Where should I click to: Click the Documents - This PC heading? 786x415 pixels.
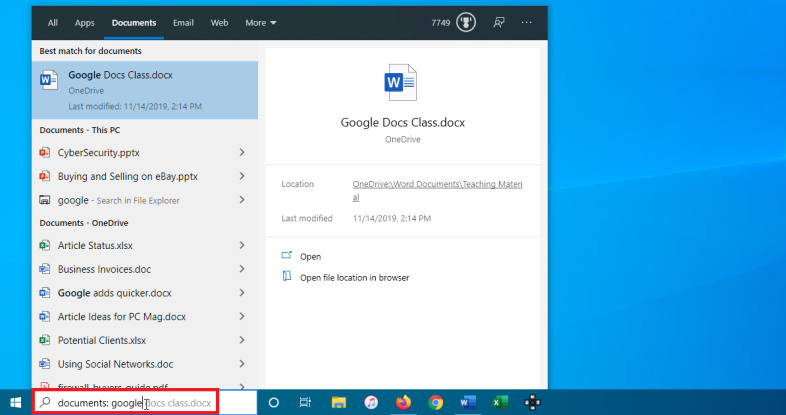[80, 130]
